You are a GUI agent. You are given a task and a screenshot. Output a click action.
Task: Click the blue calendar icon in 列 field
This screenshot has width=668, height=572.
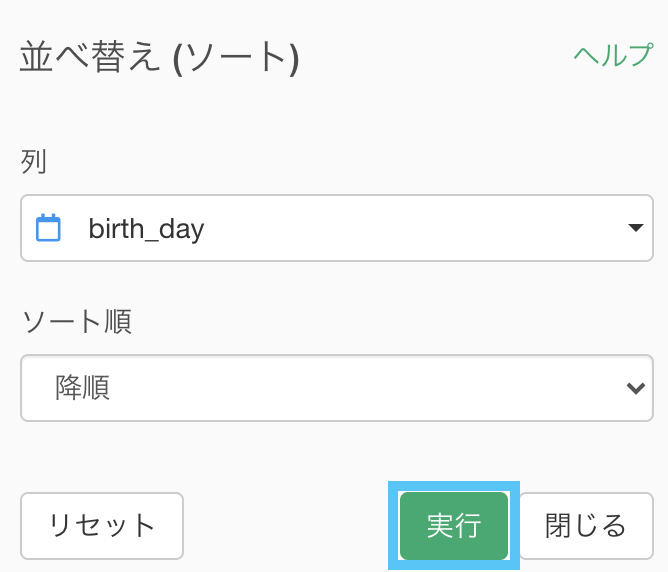48,228
